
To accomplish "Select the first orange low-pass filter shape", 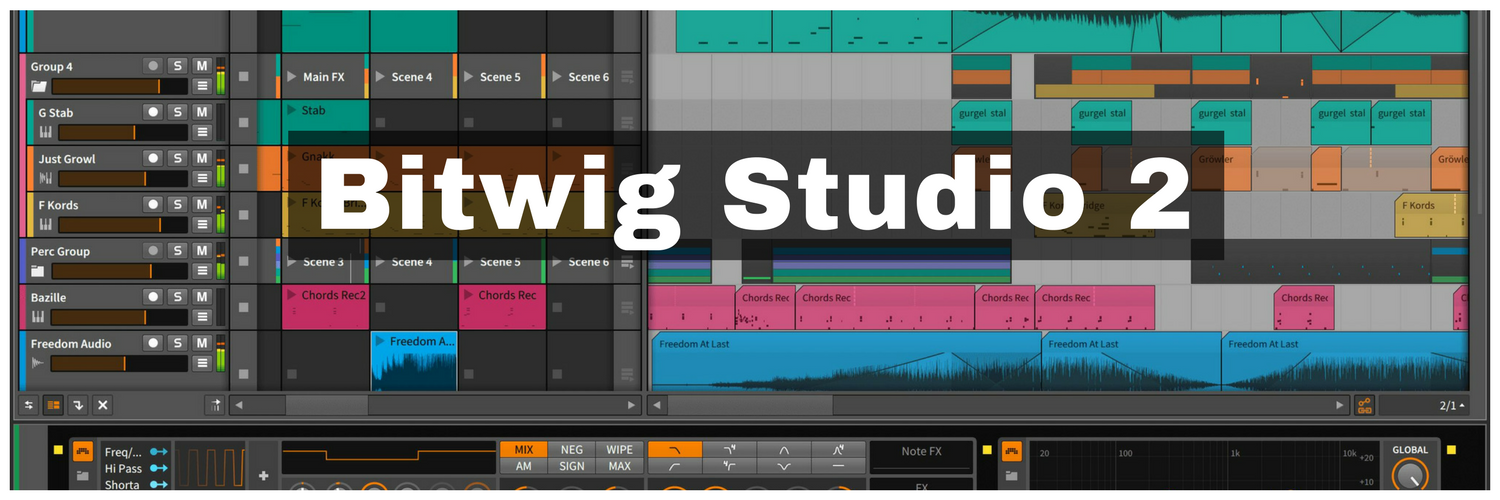I will point(675,450).
